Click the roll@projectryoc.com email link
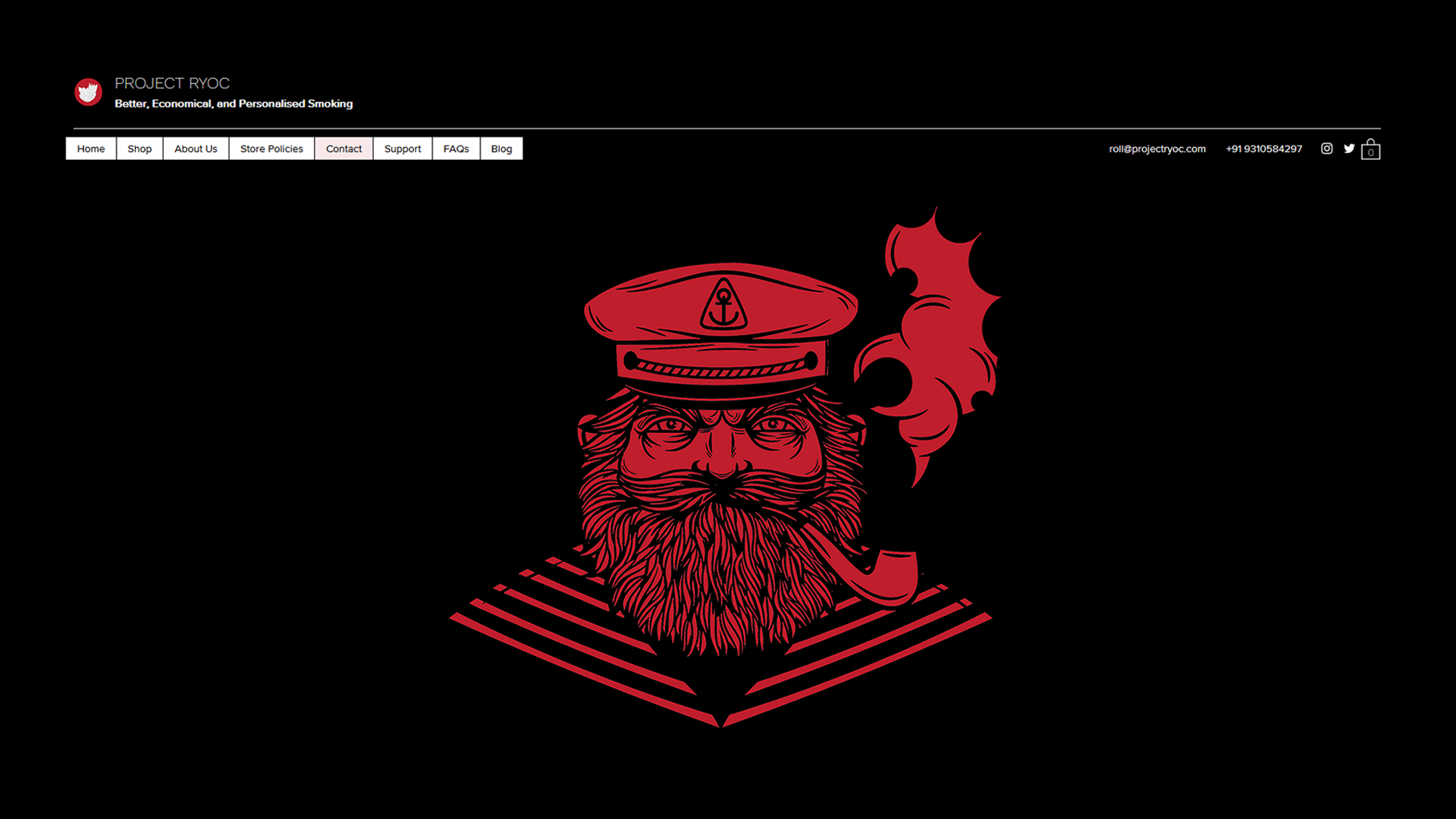 click(x=1156, y=149)
